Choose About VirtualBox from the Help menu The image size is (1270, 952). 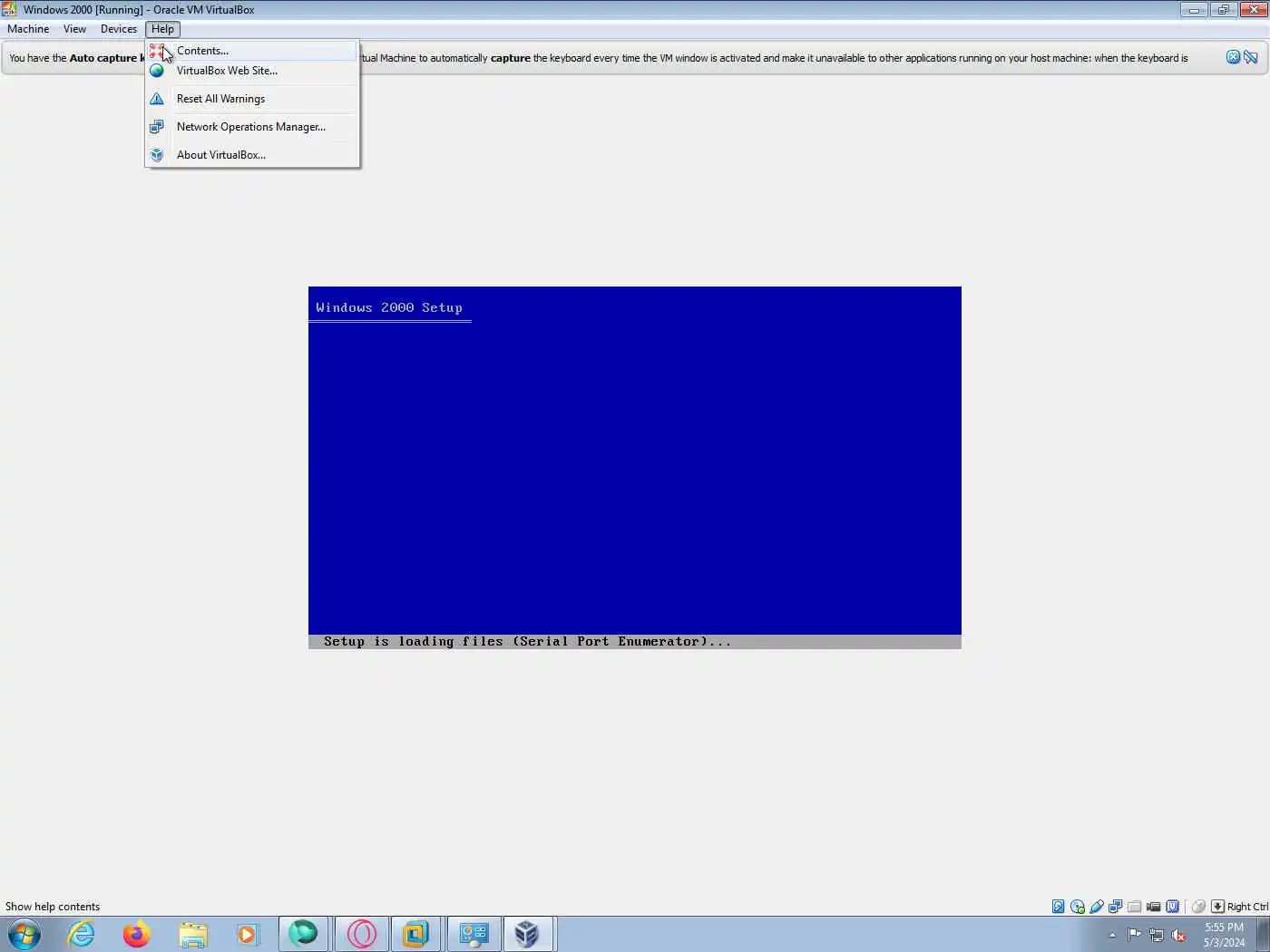coord(252,155)
